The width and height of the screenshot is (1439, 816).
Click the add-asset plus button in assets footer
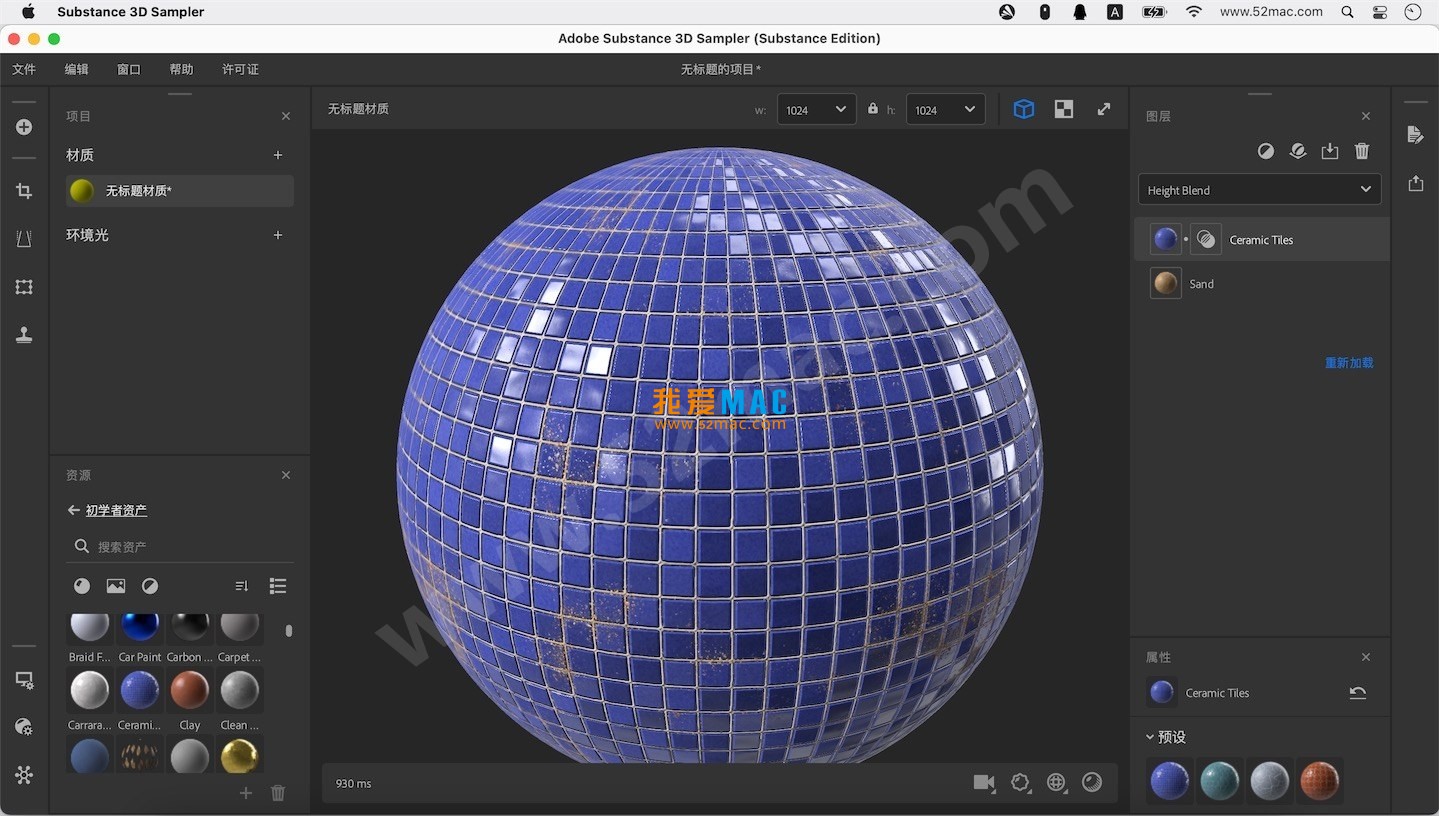[246, 793]
